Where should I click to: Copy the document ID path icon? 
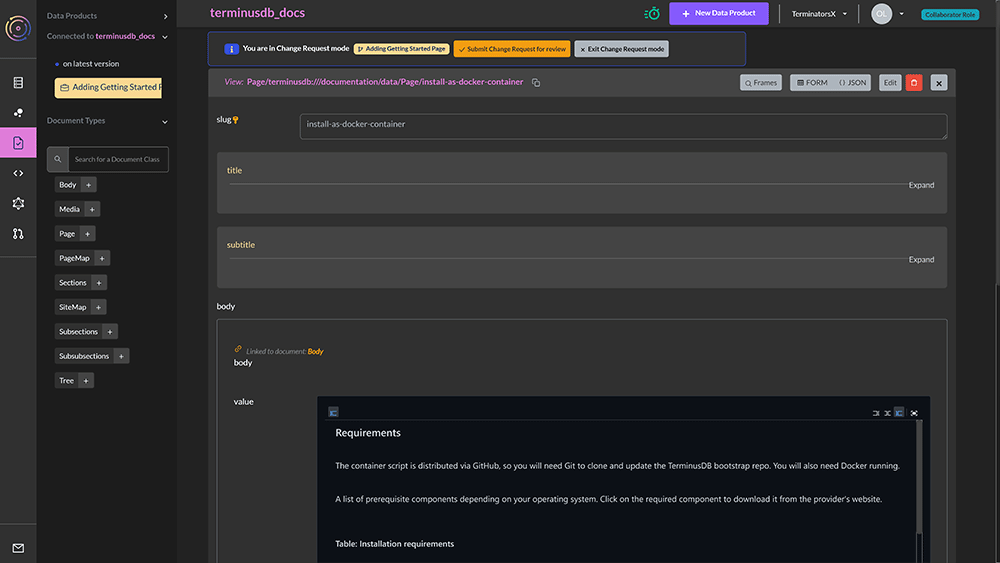(536, 82)
